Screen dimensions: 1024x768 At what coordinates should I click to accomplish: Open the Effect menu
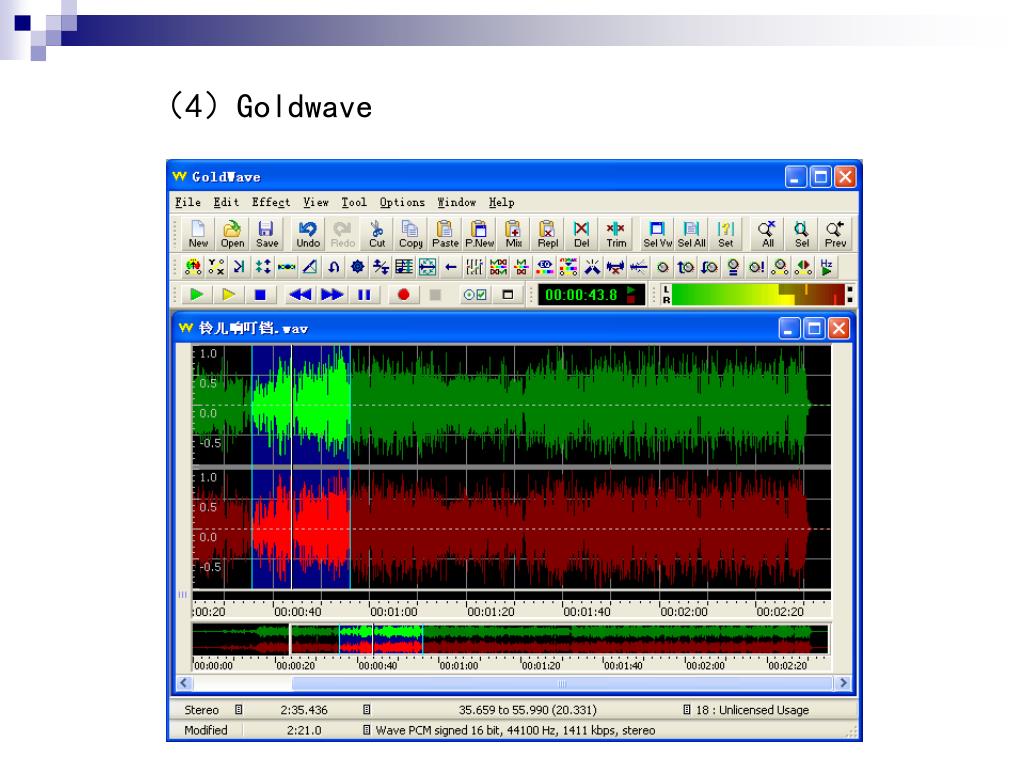point(270,202)
